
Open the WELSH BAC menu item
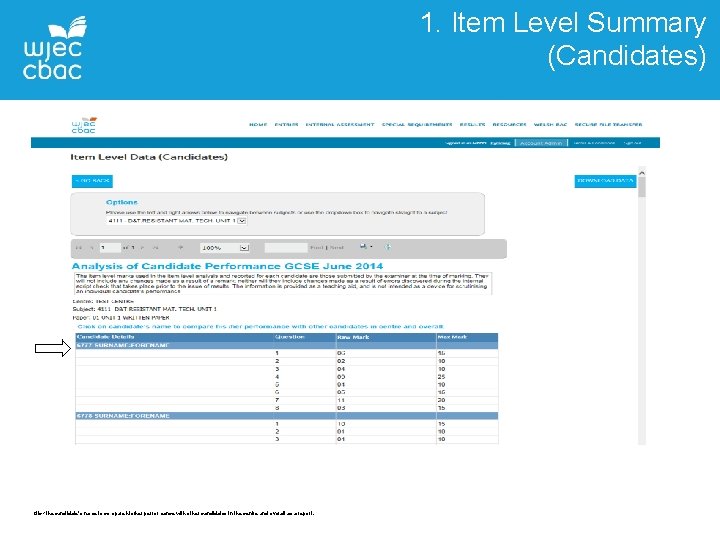pos(551,124)
